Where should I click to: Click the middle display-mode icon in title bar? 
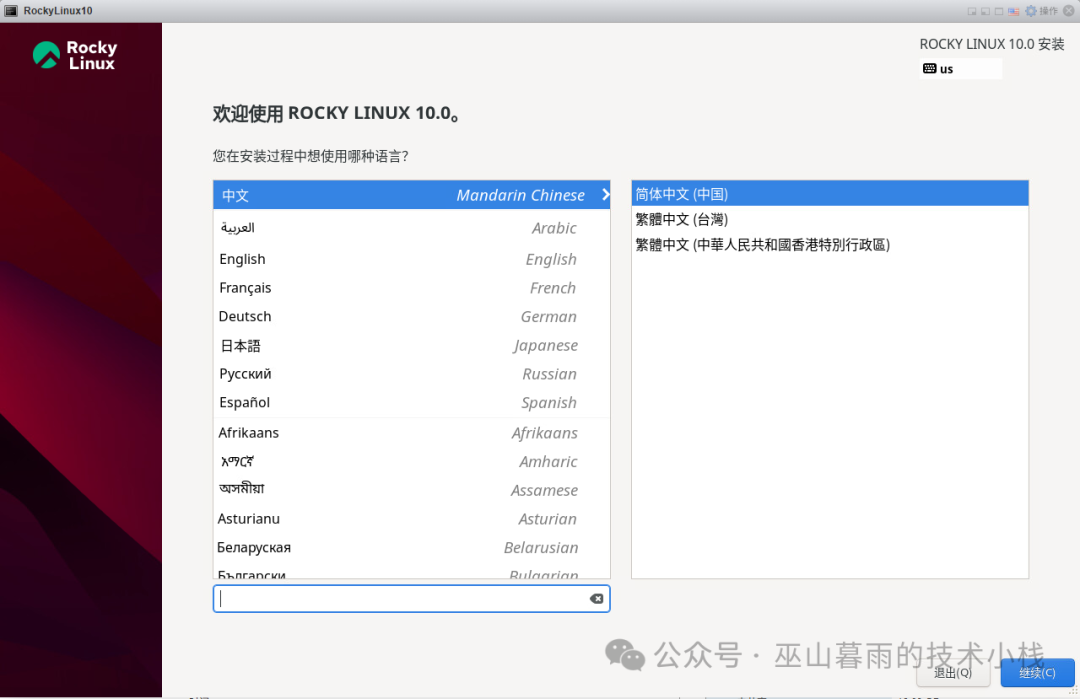point(987,10)
